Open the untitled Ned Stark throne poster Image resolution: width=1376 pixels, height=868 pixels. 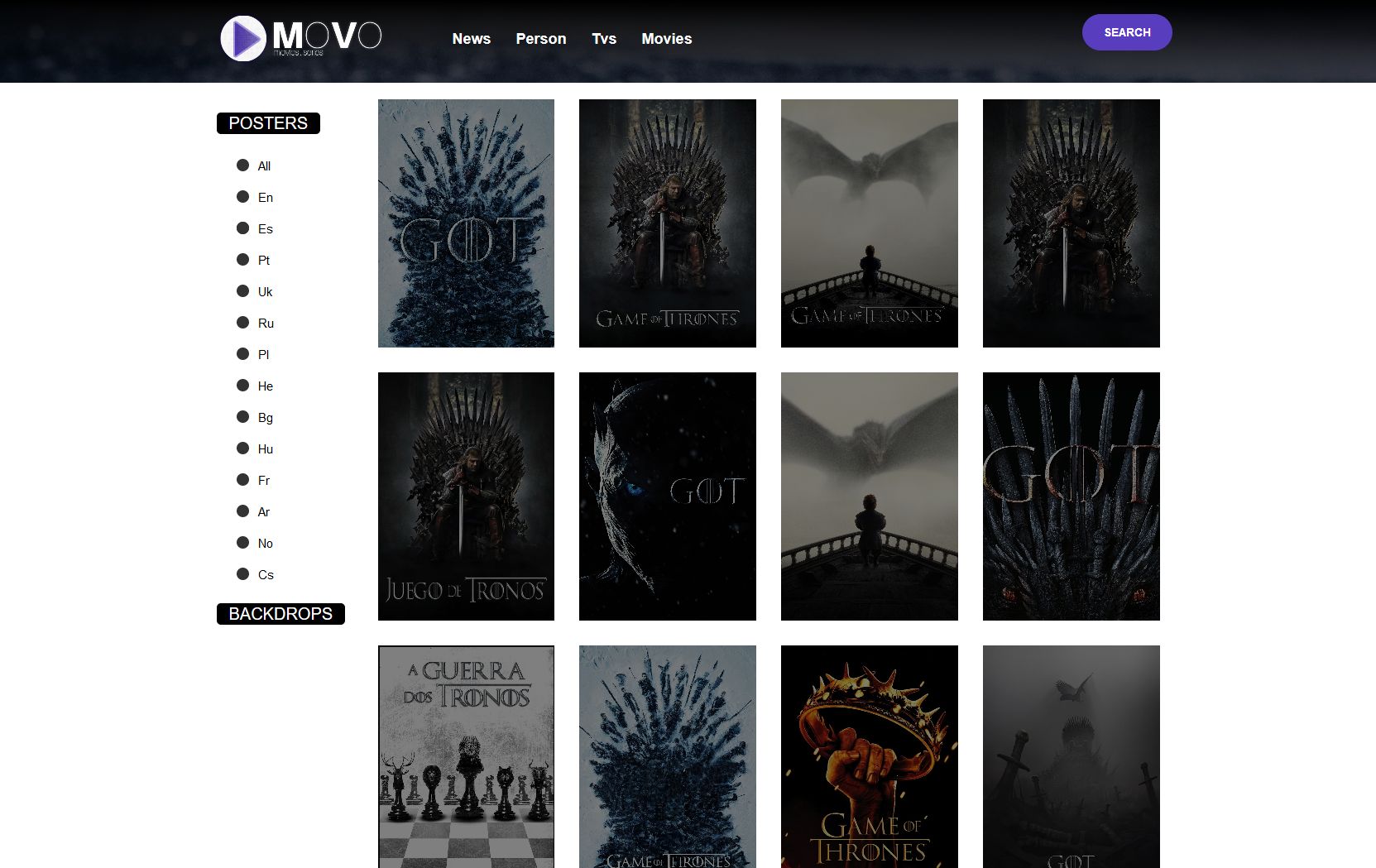pos(1072,223)
